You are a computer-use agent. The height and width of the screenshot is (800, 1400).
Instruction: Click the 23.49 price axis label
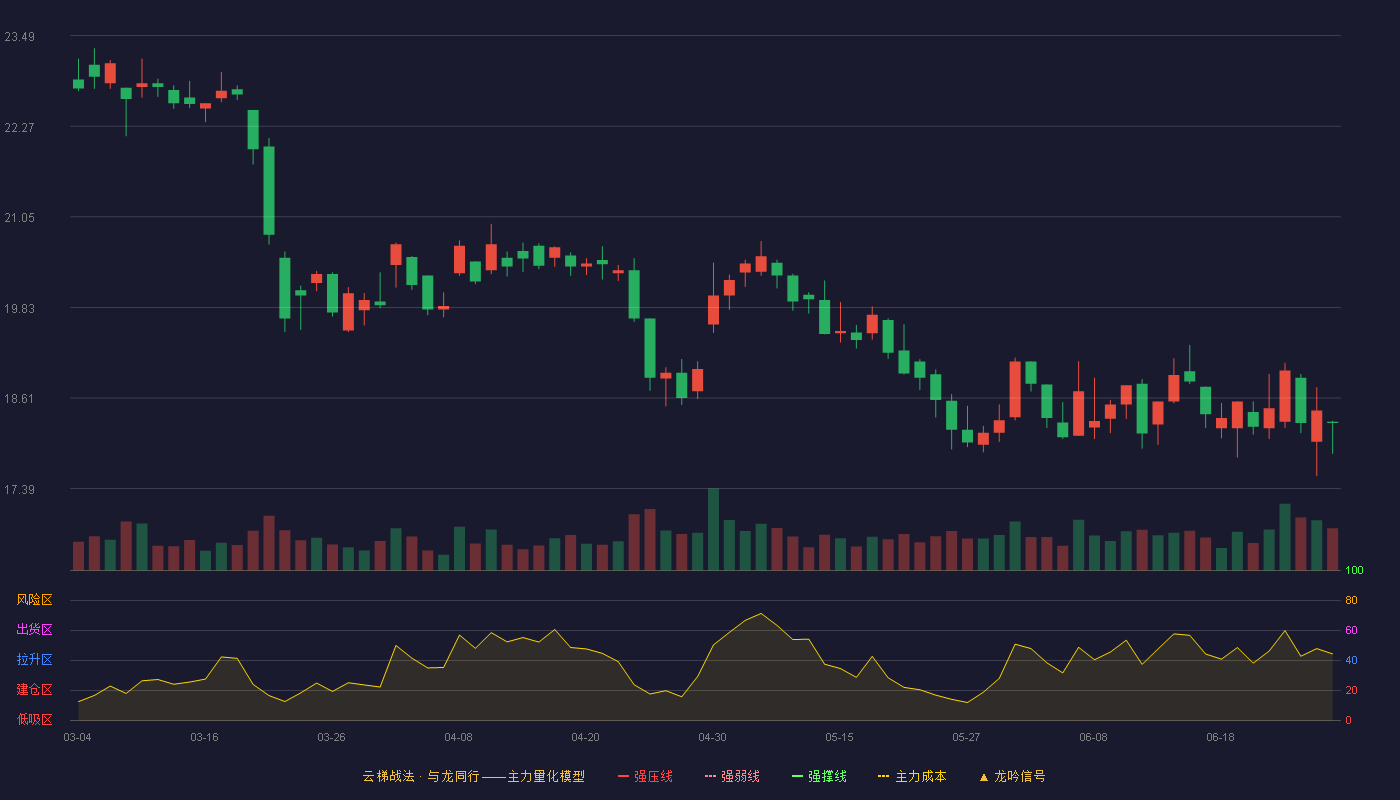click(x=19, y=37)
